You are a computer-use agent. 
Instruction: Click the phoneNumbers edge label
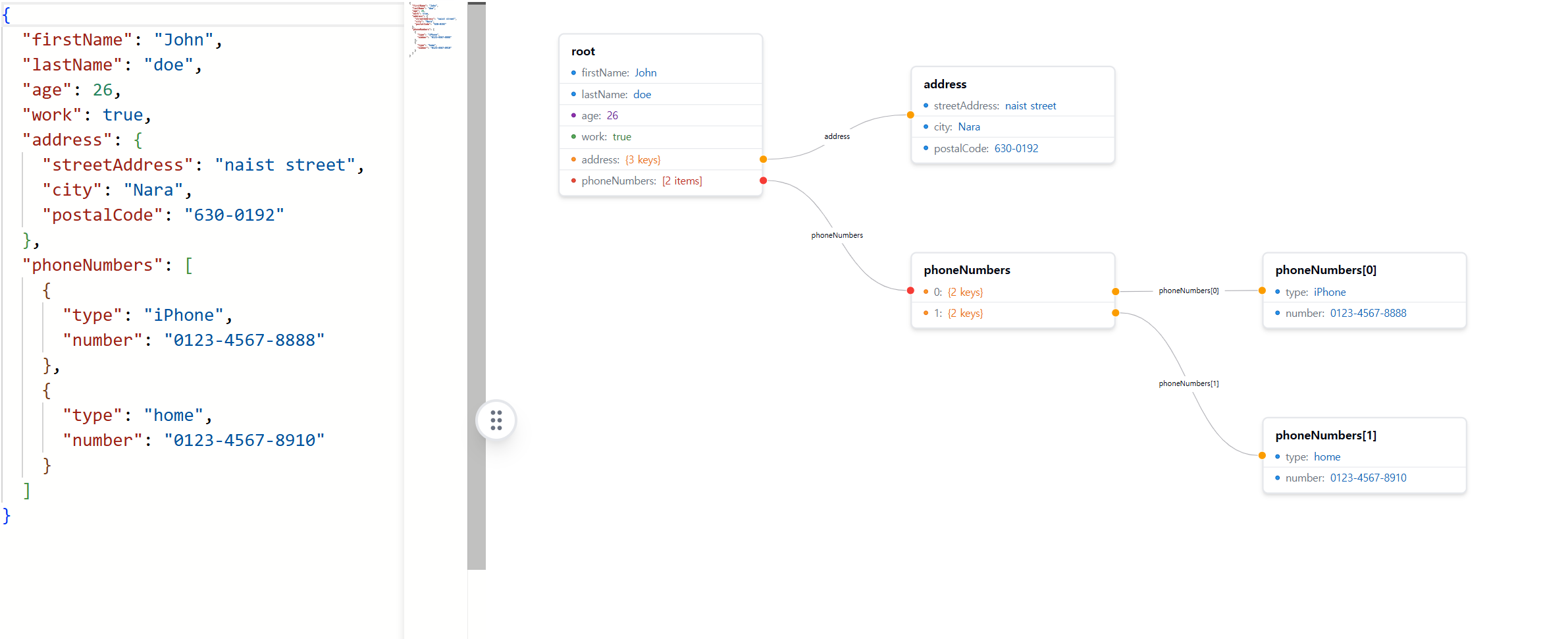[837, 235]
